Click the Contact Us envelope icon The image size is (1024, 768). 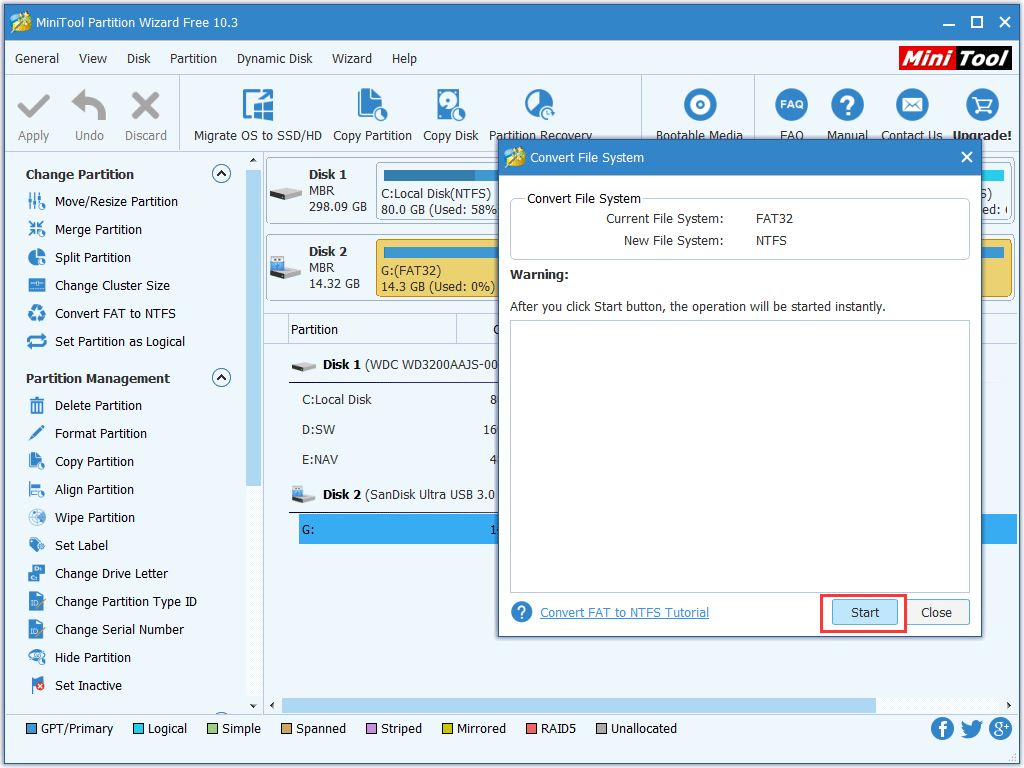click(912, 104)
